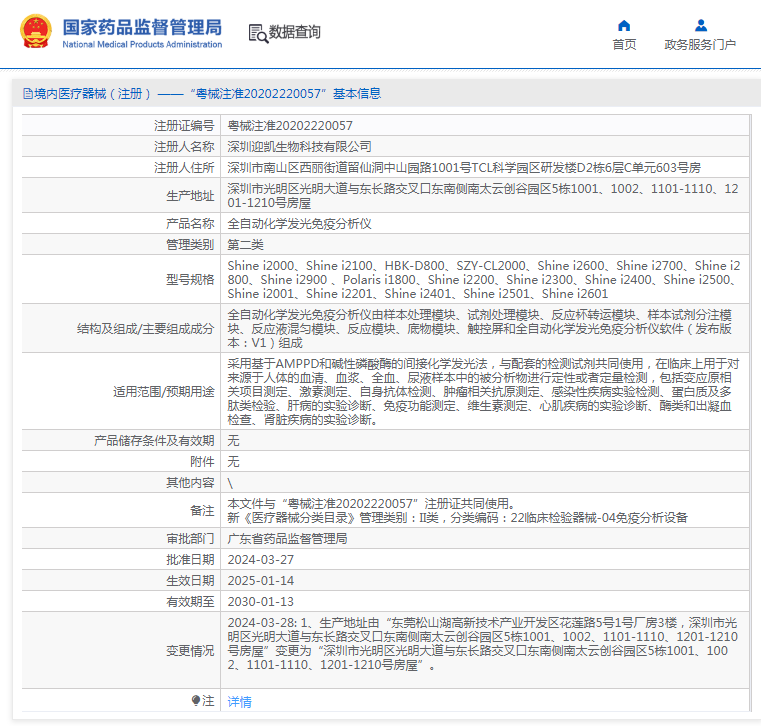Click the 审批部门 row label
The image size is (761, 726).
(190, 539)
